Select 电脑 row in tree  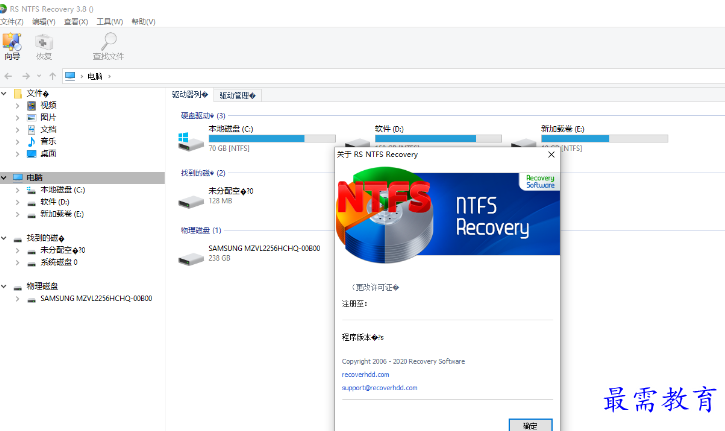pos(82,178)
